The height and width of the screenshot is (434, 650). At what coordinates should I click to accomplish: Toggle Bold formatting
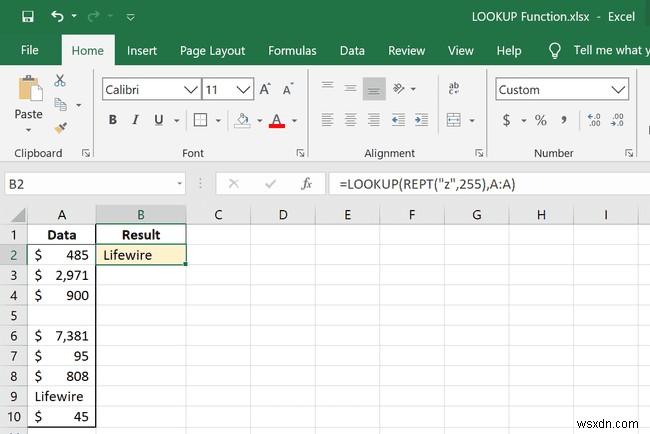point(112,120)
